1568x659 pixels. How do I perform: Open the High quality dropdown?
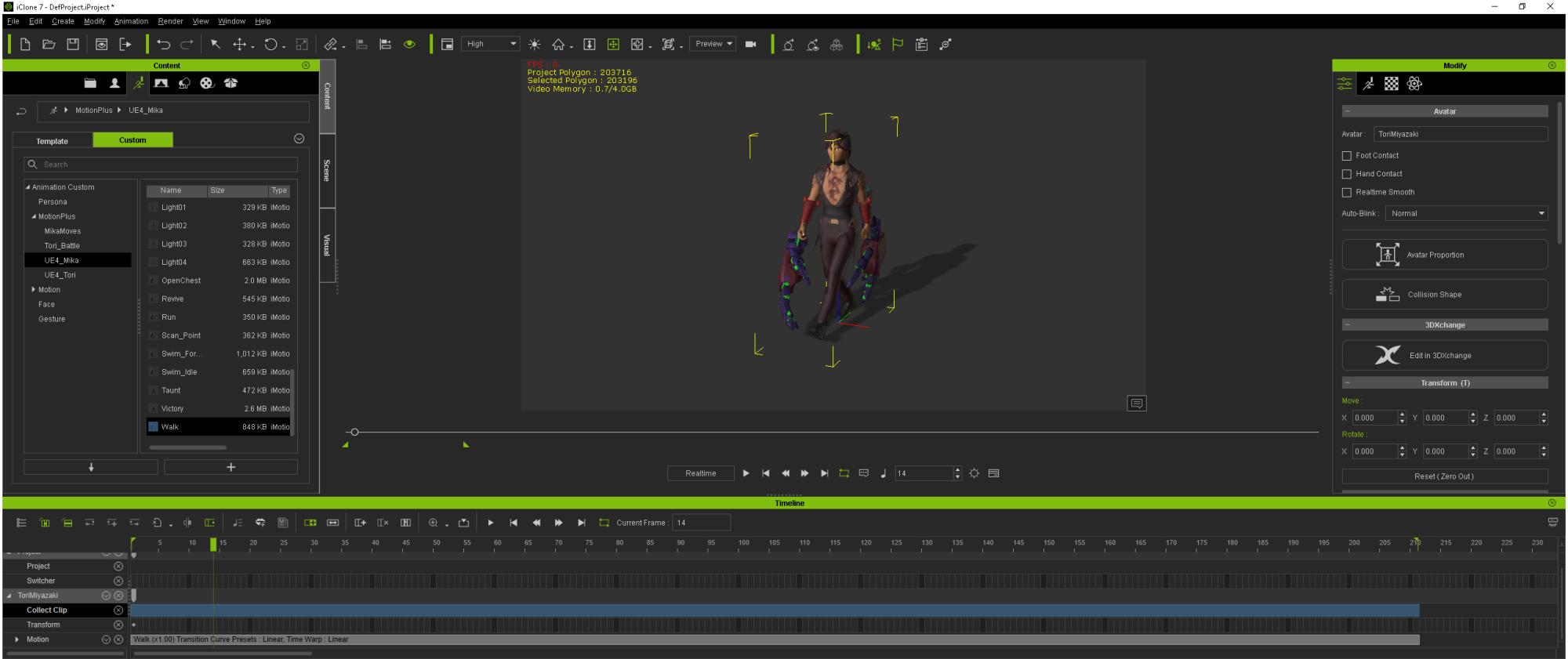click(490, 44)
